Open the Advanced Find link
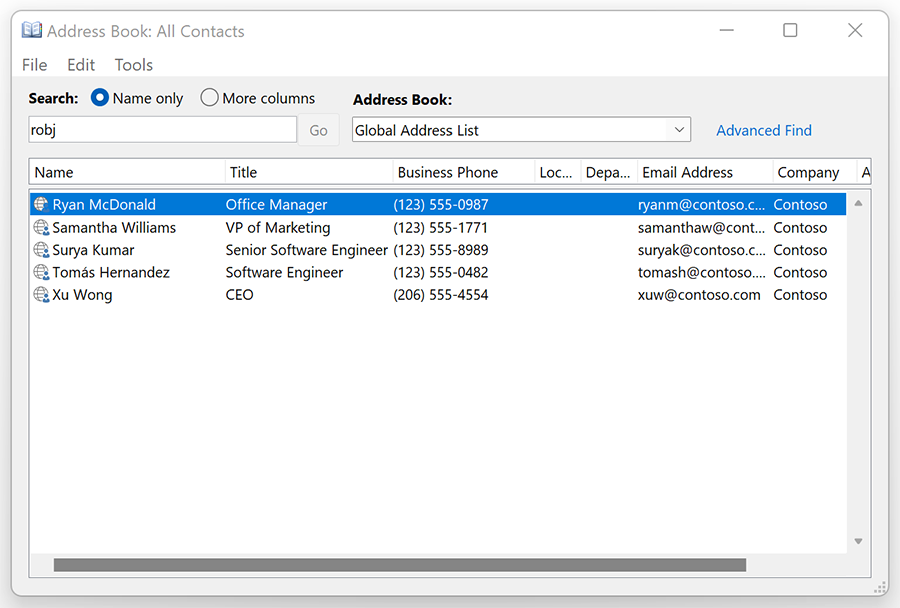Viewport: 900px width, 608px height. coord(763,131)
